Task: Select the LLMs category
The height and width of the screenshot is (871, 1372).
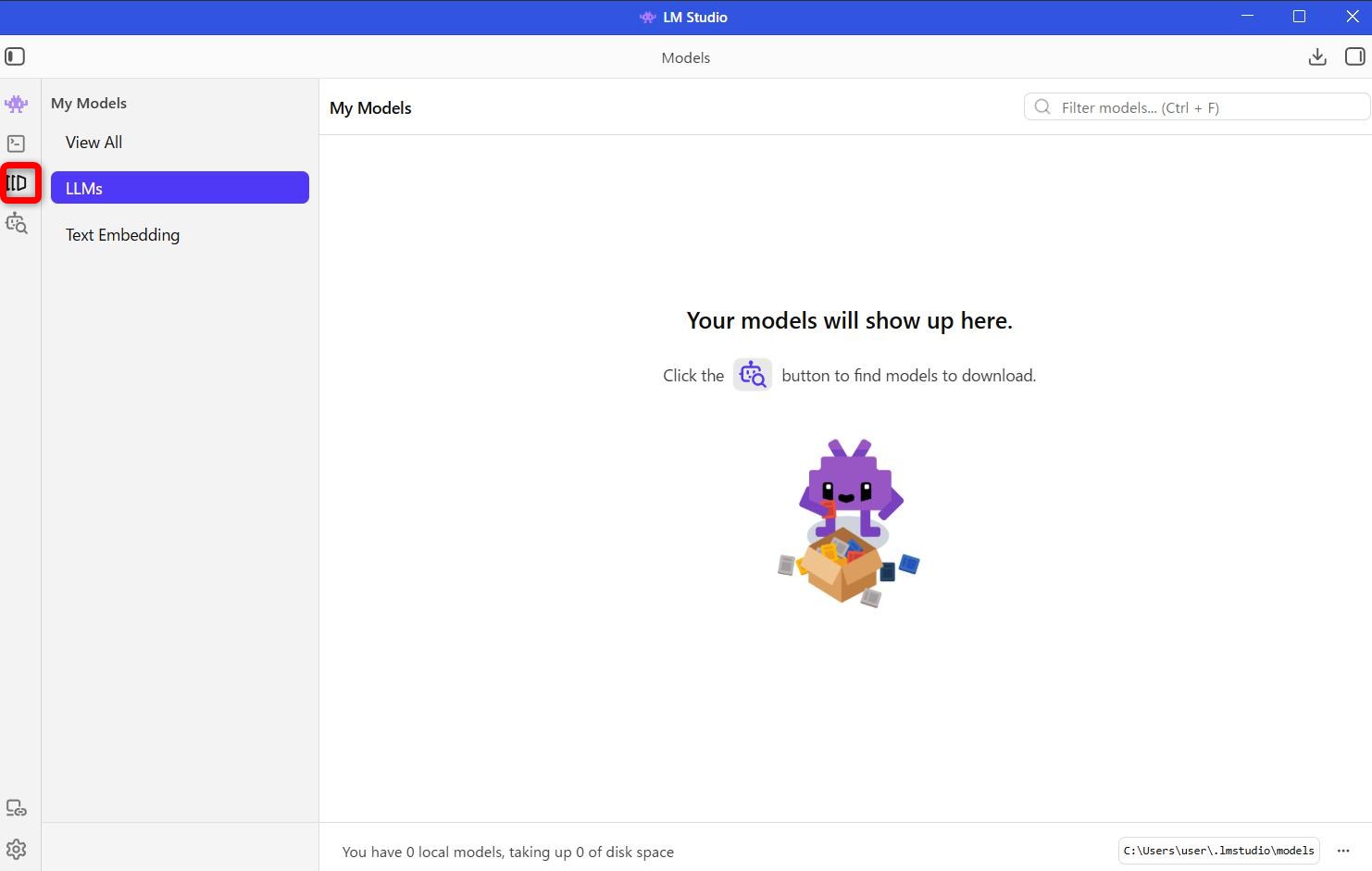Action: [180, 188]
